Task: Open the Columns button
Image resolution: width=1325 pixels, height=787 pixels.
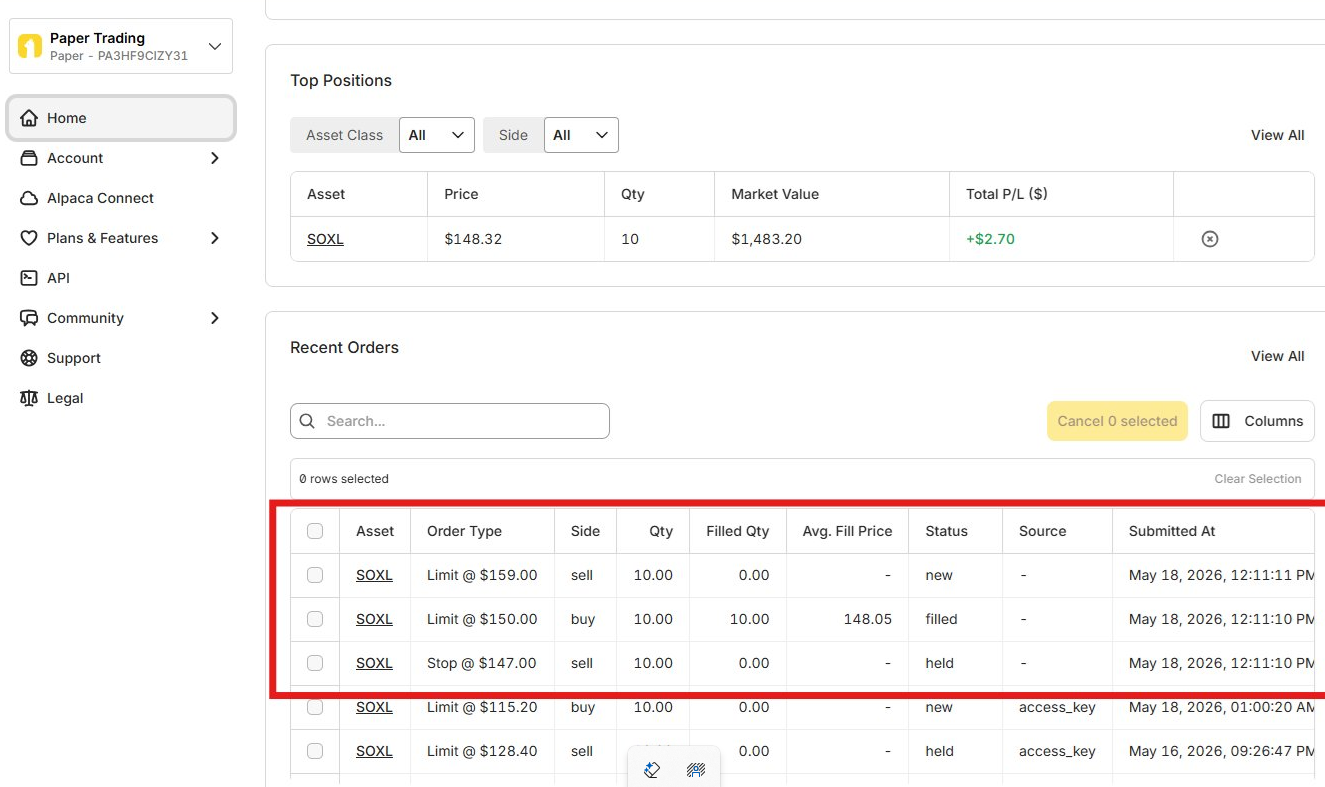Action: click(x=1257, y=421)
